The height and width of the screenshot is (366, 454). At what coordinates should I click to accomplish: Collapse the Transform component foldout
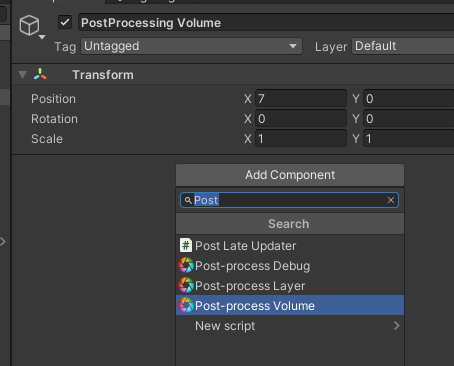(x=22, y=75)
